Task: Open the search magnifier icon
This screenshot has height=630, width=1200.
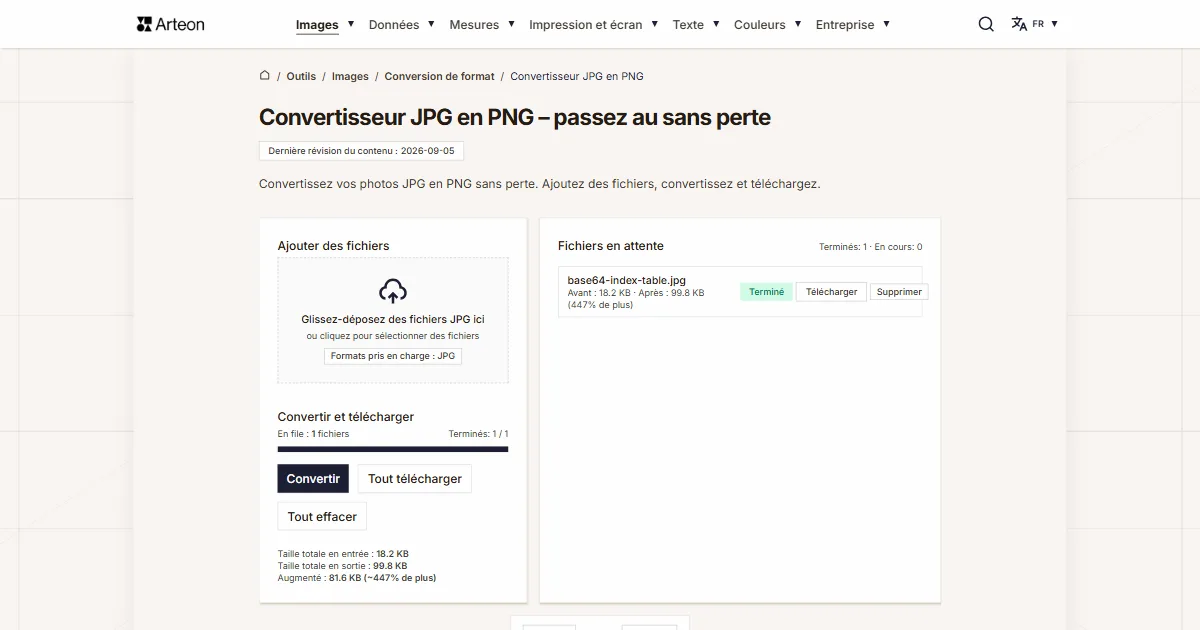Action: pos(986,24)
